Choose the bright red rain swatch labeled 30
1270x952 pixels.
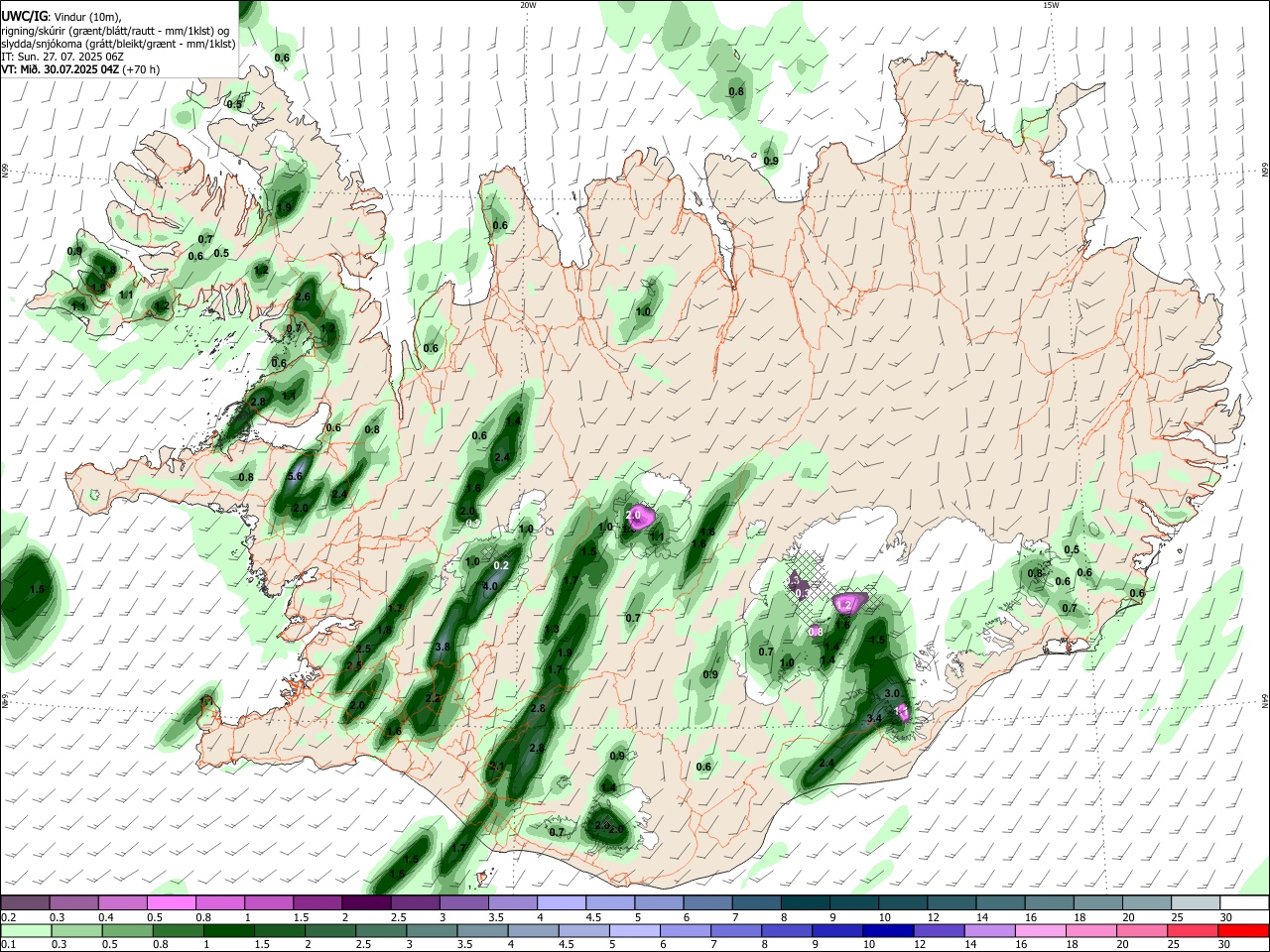[x=1244, y=930]
